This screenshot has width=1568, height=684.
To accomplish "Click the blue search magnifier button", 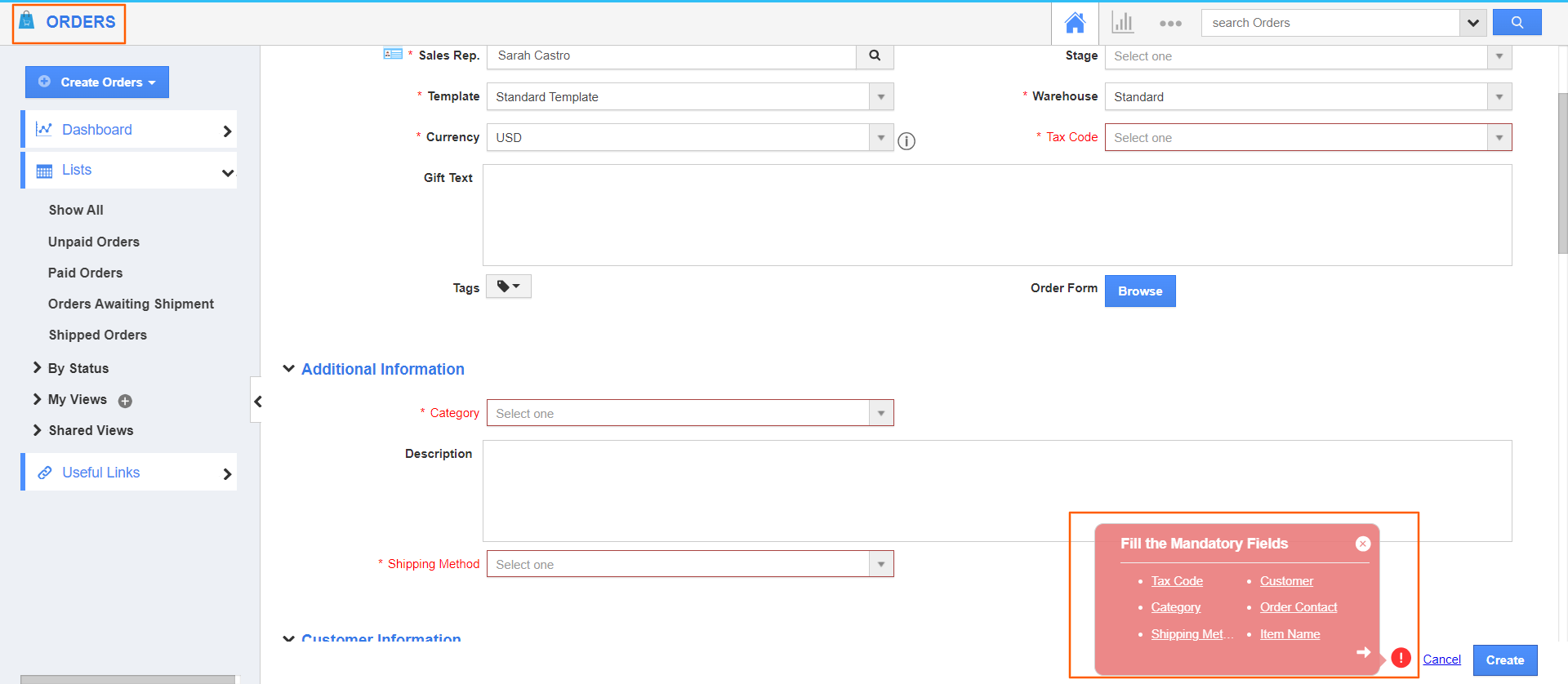I will (1517, 23).
